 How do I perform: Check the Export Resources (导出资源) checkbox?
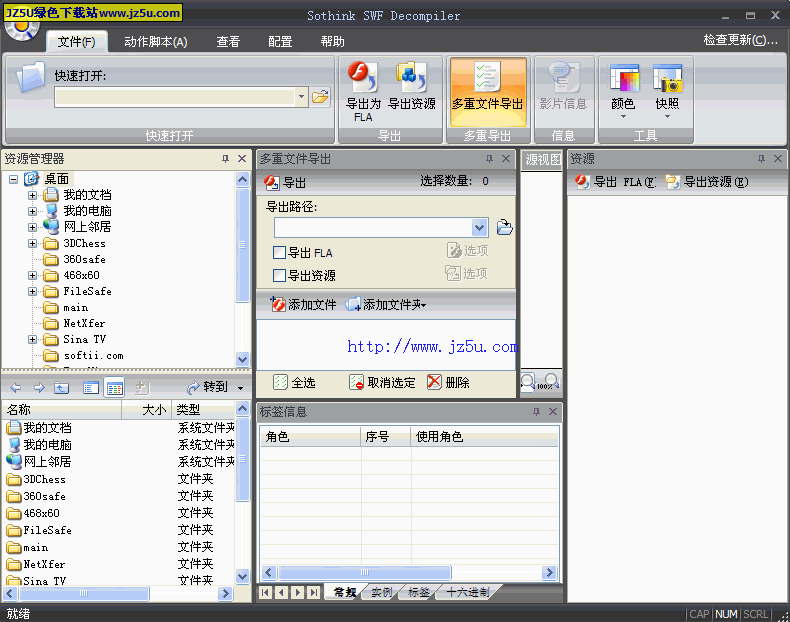click(279, 275)
